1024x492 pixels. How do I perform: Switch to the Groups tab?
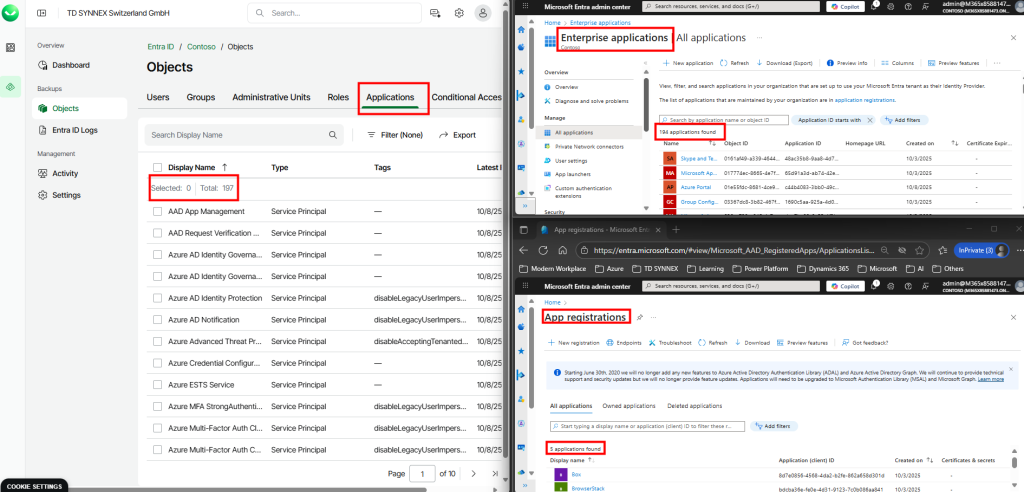(x=201, y=97)
